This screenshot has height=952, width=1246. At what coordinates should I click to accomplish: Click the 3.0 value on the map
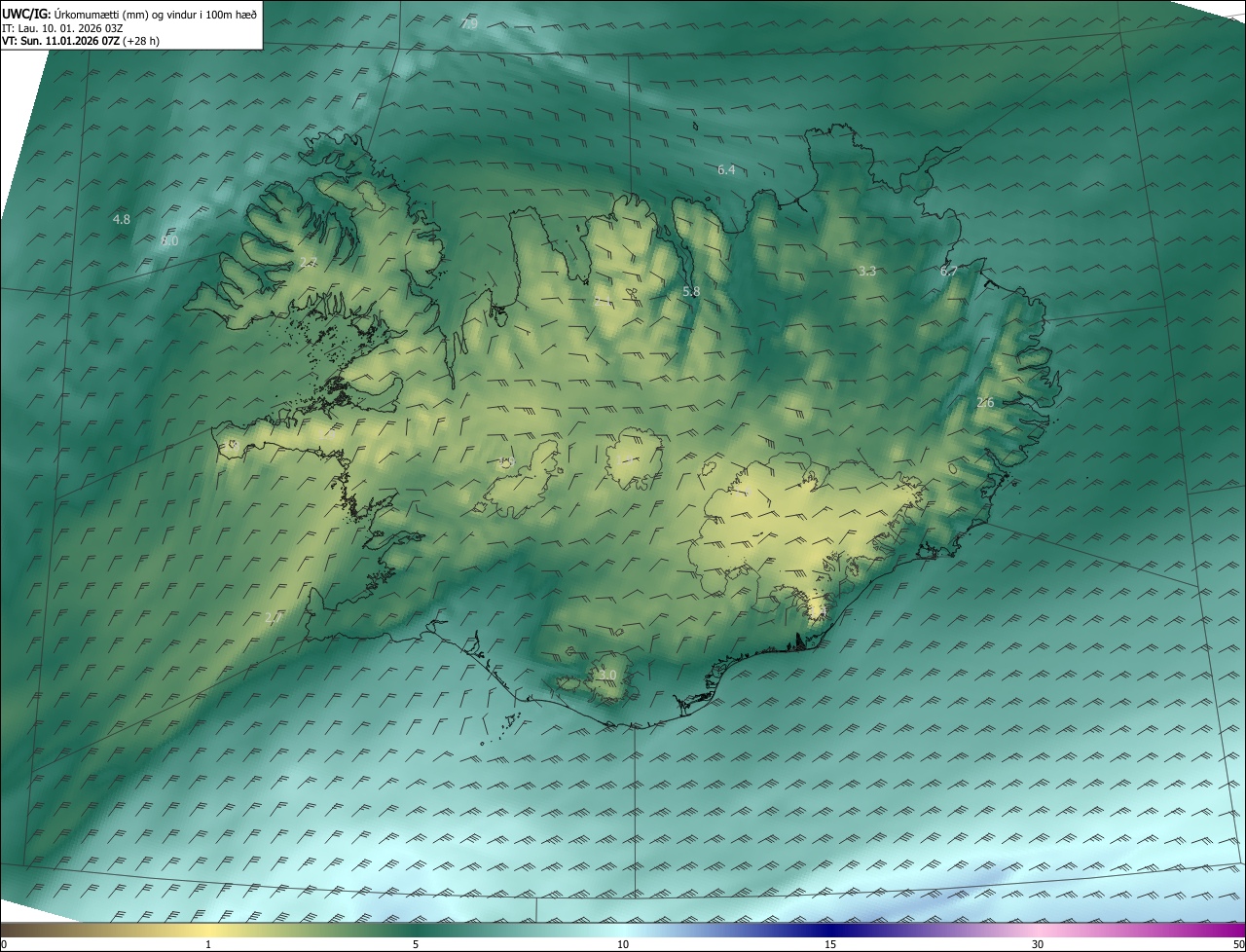(607, 676)
